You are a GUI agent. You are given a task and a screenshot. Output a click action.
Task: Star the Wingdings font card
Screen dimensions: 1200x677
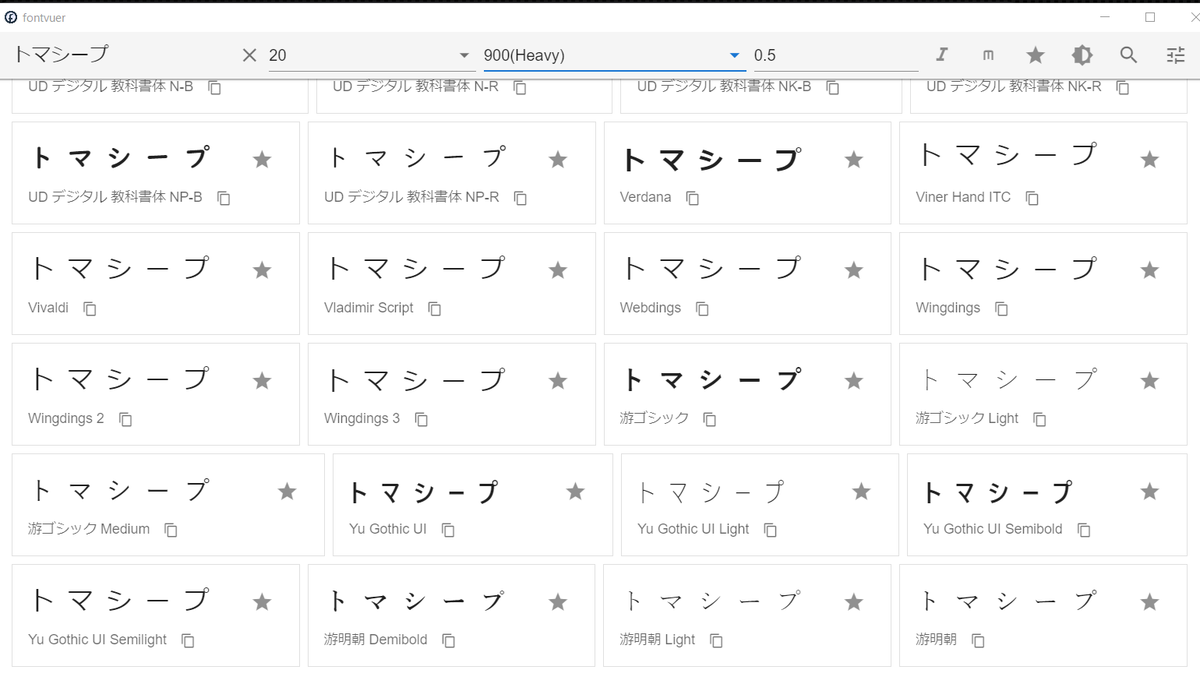point(1150,270)
